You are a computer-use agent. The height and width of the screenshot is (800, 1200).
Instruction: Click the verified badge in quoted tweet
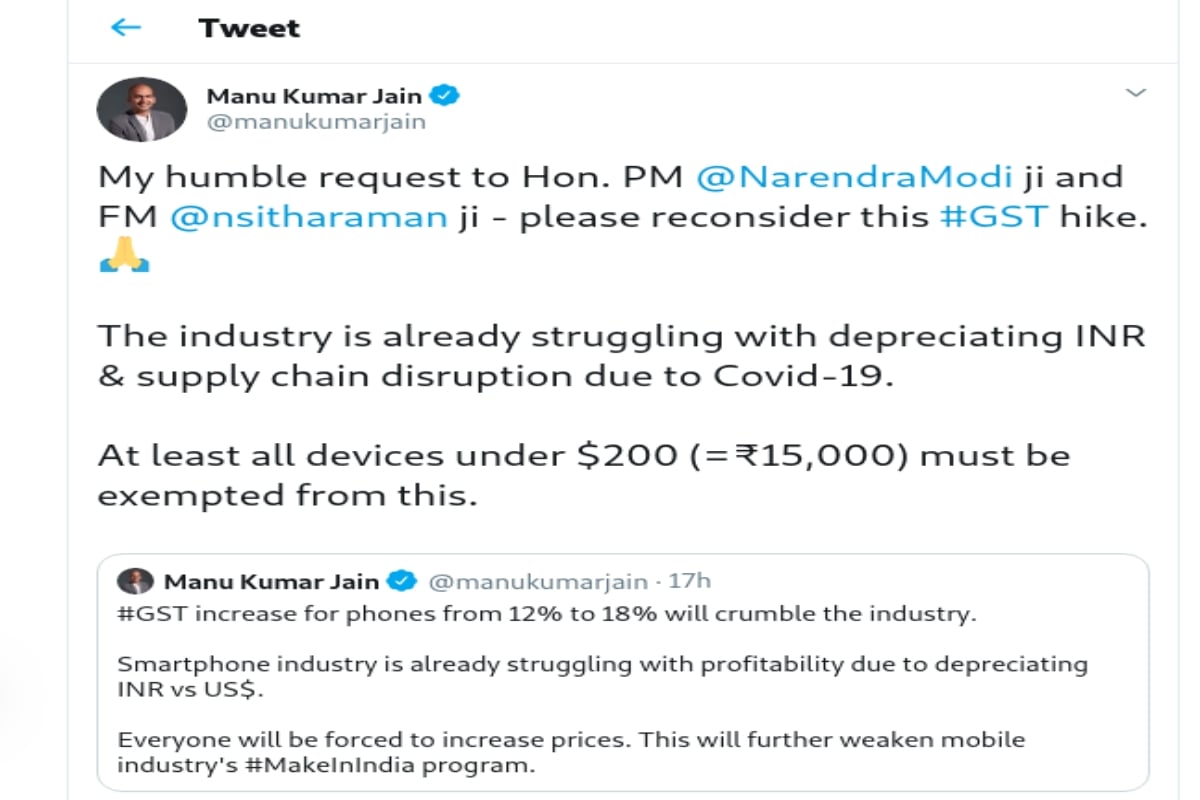click(402, 581)
